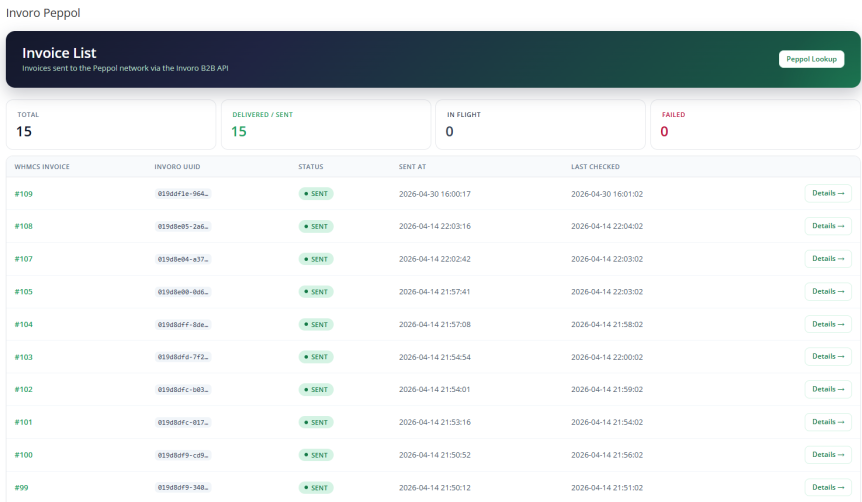
Task: Open invoice link #103
Action: (x=24, y=357)
